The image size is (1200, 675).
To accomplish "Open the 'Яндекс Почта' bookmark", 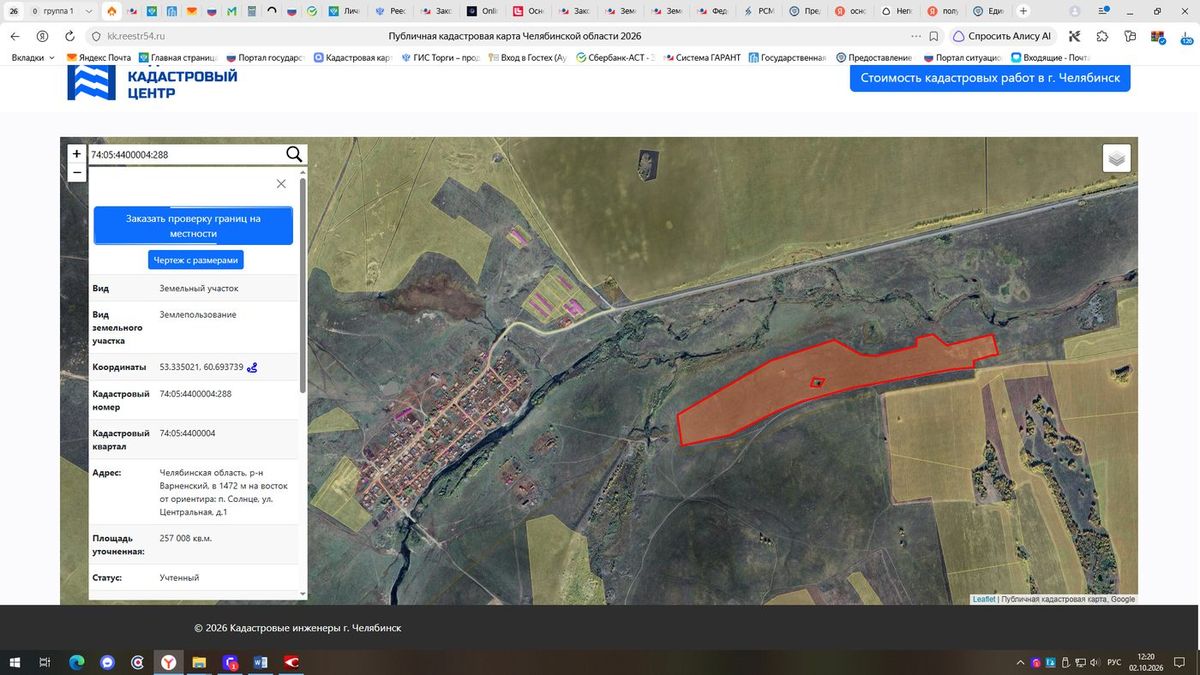I will 98,58.
